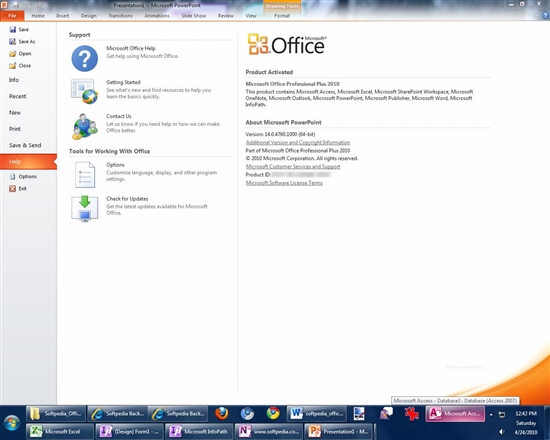Switch to the OneNote taskbar button
Viewport: 550px width, 440px height.
269,431
